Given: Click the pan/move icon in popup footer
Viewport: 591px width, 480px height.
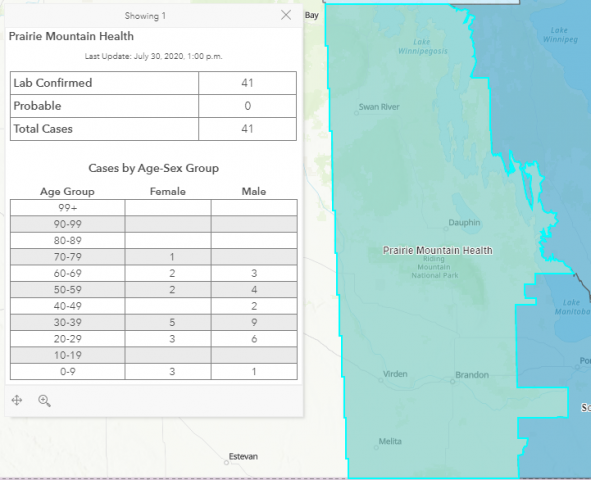Looking at the screenshot, I should (x=17, y=400).
